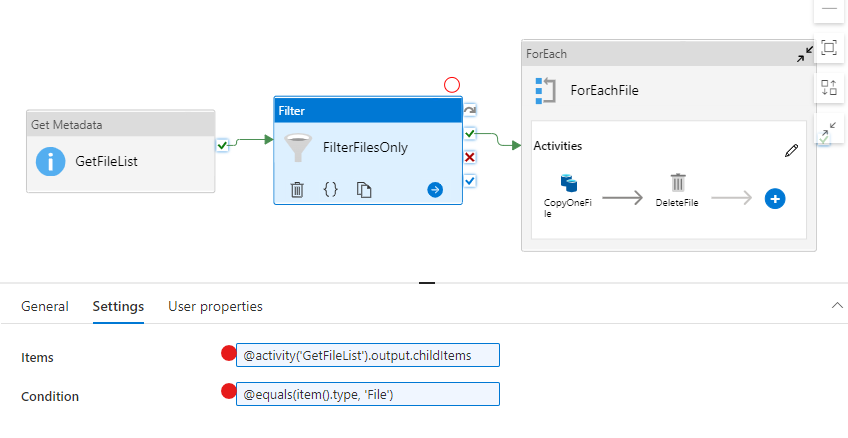Edit ForEach activities with pencil icon
The height and width of the screenshot is (438, 848).
[x=791, y=150]
